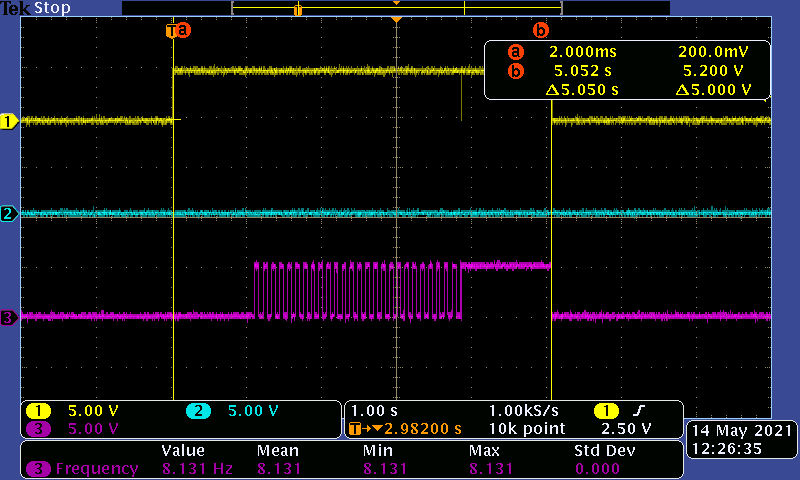The height and width of the screenshot is (480, 800).
Task: Click the channel 2 5.00 V scale
Action: point(253,411)
